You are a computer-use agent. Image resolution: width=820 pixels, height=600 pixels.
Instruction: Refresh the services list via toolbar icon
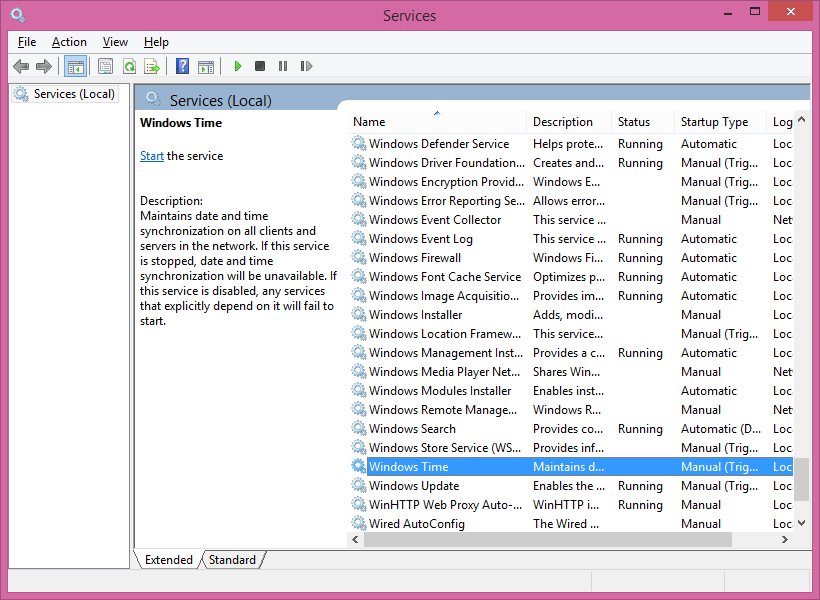pos(131,66)
